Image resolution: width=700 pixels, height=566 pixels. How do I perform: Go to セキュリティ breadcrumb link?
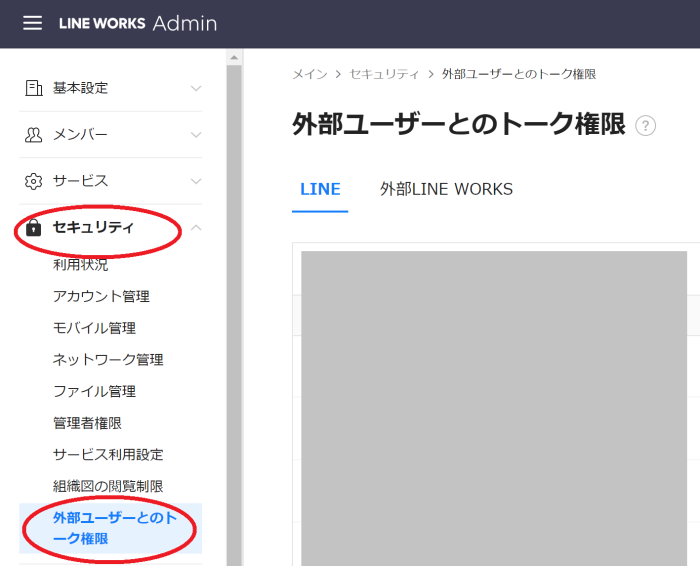point(384,74)
